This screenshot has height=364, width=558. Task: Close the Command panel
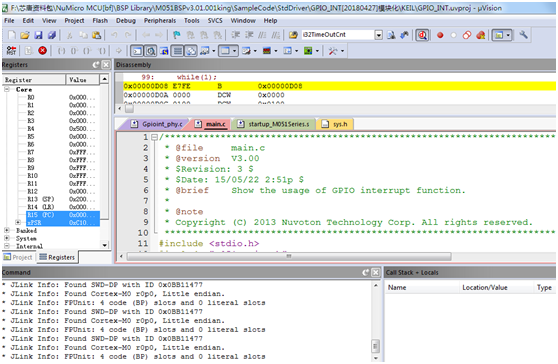click(375, 273)
